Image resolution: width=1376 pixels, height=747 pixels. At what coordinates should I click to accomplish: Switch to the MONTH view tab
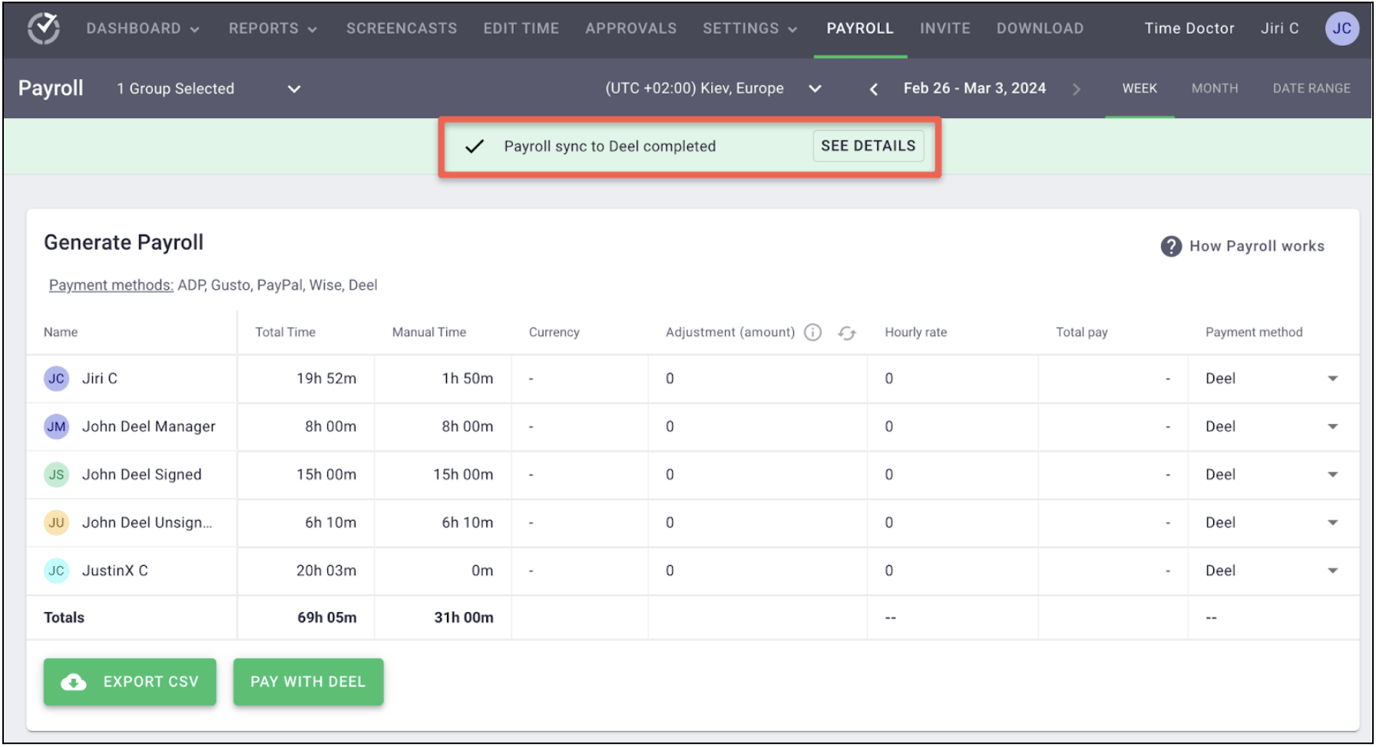coord(1214,88)
